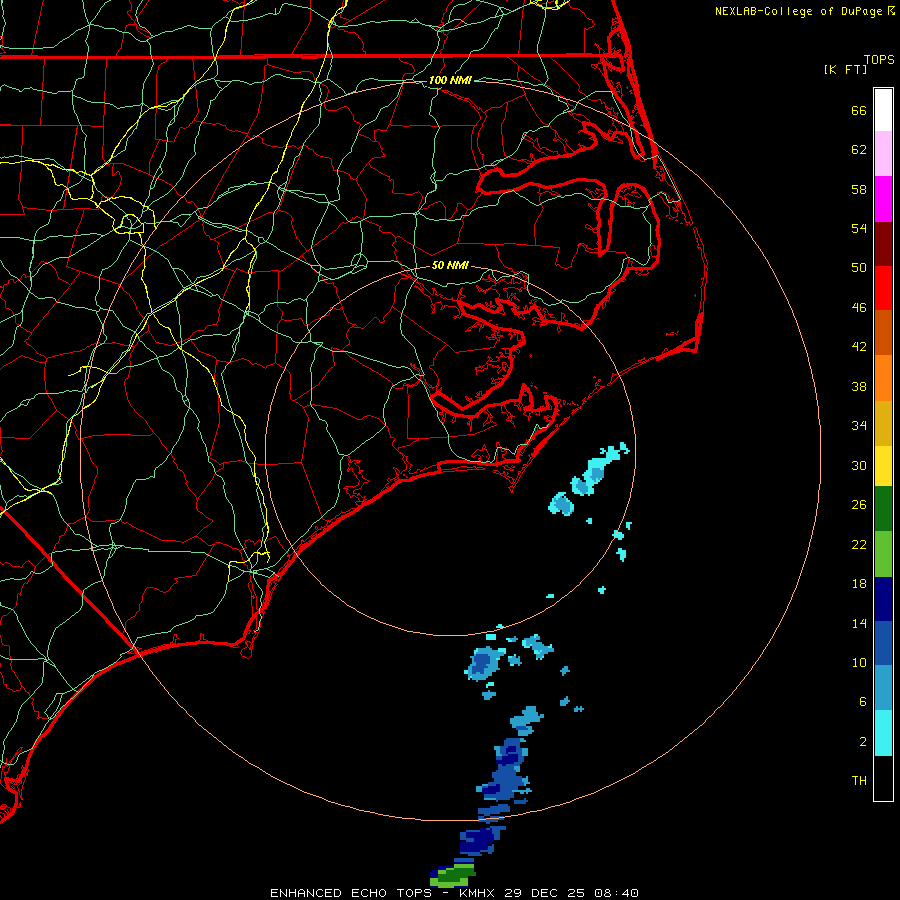Viewport: 900px width, 900px height.
Task: Select the black TH legend block
Action: (883, 778)
